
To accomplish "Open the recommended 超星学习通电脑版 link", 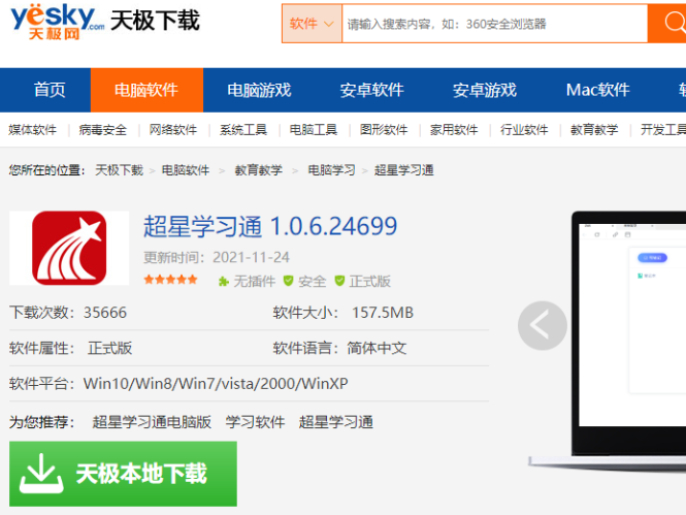I will point(152,422).
